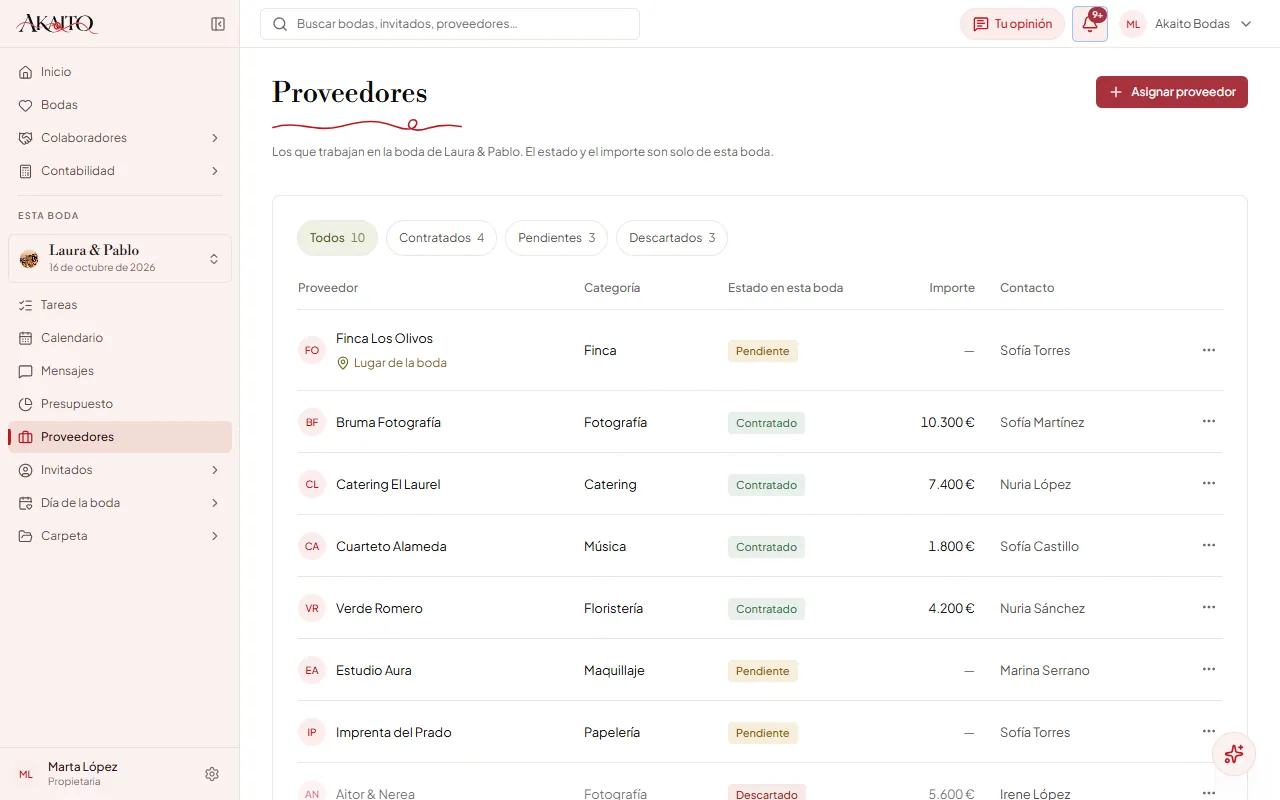Filter by Contratados tab
Screen dimensions: 1280x800
coord(441,238)
